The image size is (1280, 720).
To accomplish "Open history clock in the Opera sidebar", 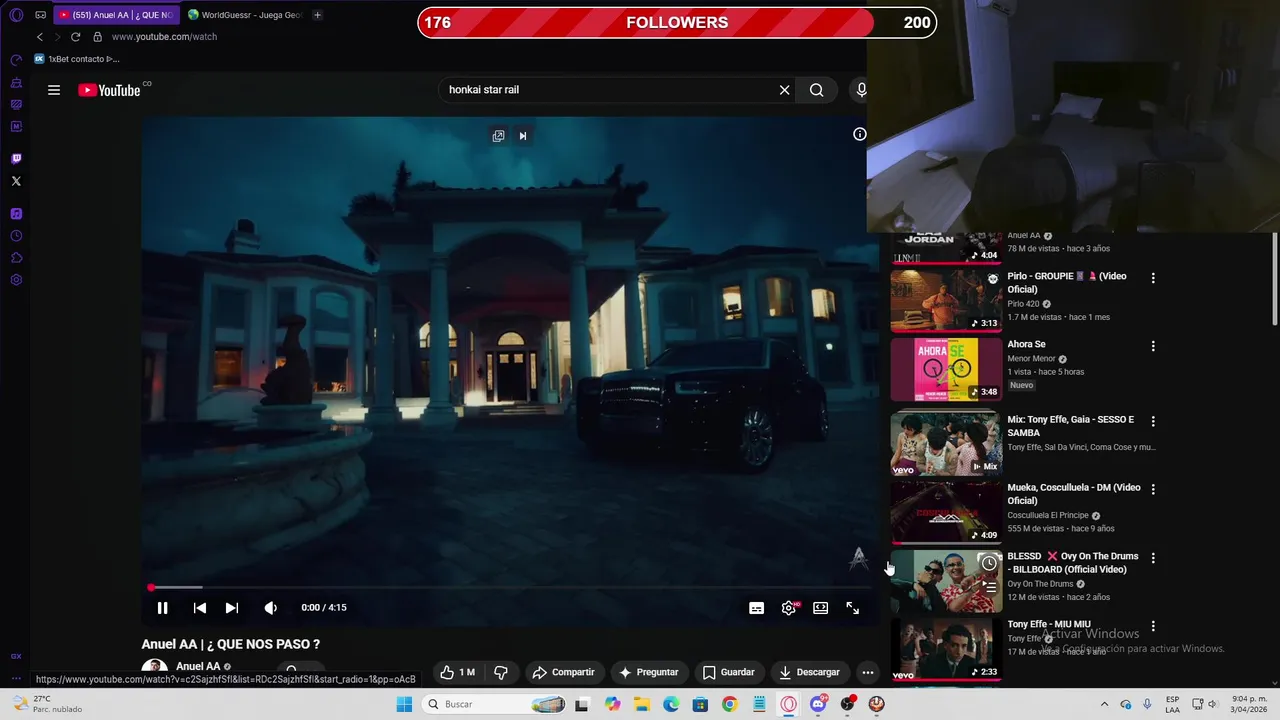I will click(x=16, y=236).
